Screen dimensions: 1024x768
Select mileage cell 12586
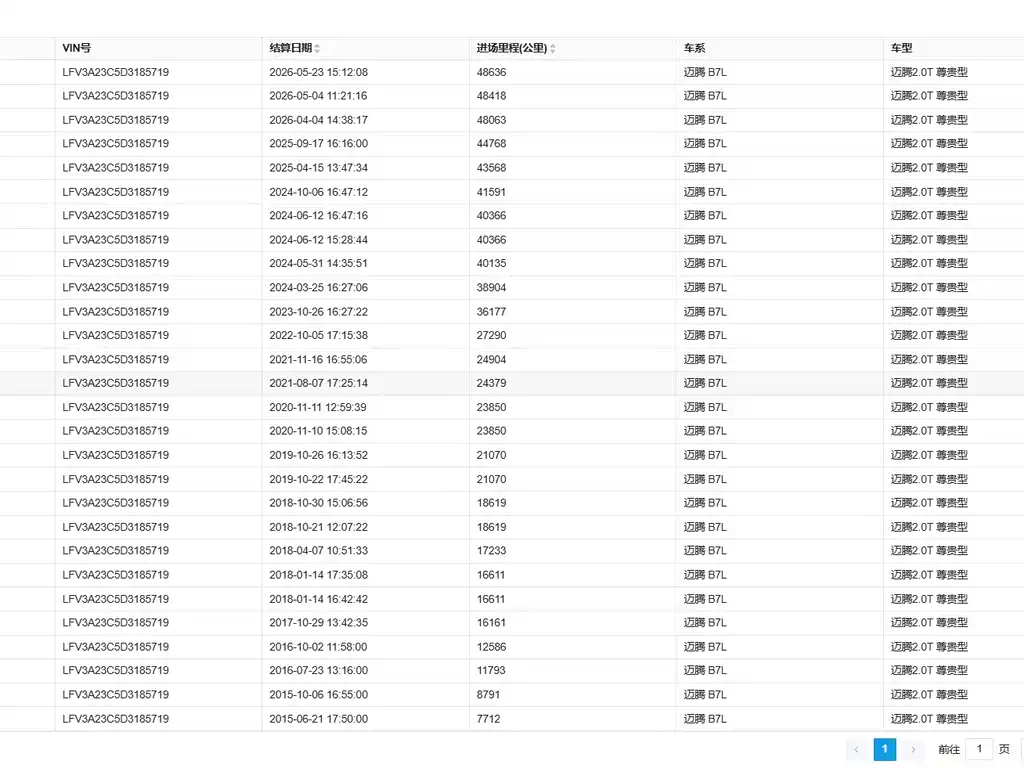491,647
